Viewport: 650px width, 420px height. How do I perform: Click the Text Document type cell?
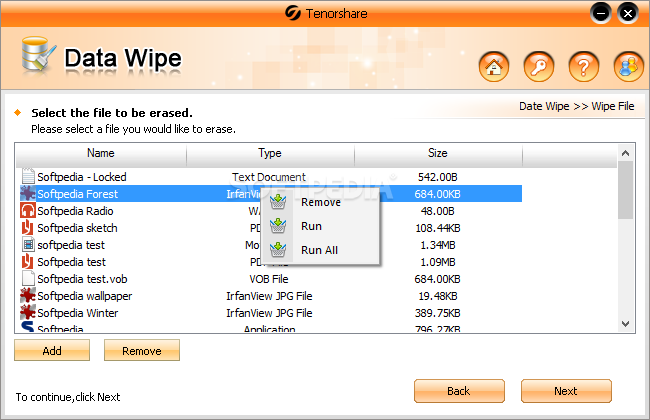pyautogui.click(x=269, y=177)
